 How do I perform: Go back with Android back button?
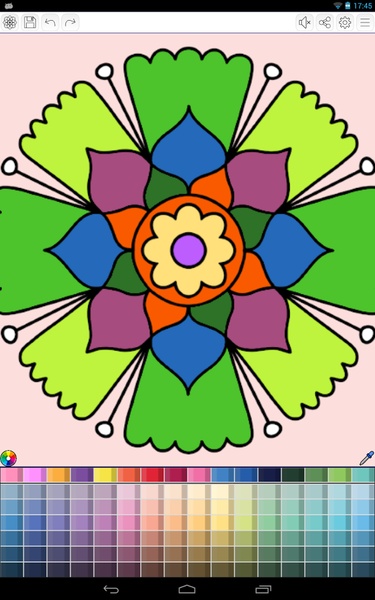click(x=111, y=589)
